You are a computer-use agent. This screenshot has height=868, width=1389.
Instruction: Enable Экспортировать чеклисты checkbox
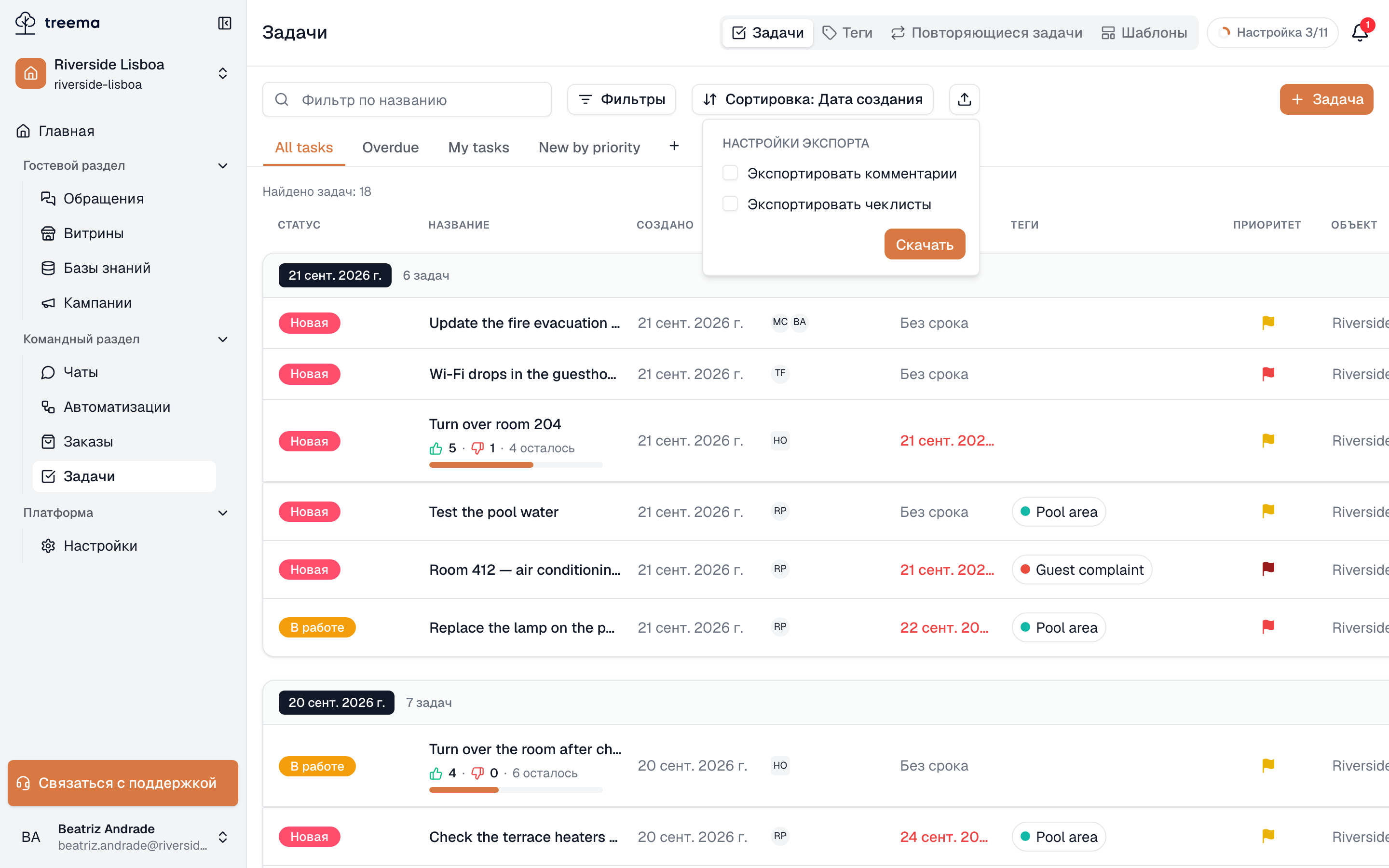click(x=730, y=204)
